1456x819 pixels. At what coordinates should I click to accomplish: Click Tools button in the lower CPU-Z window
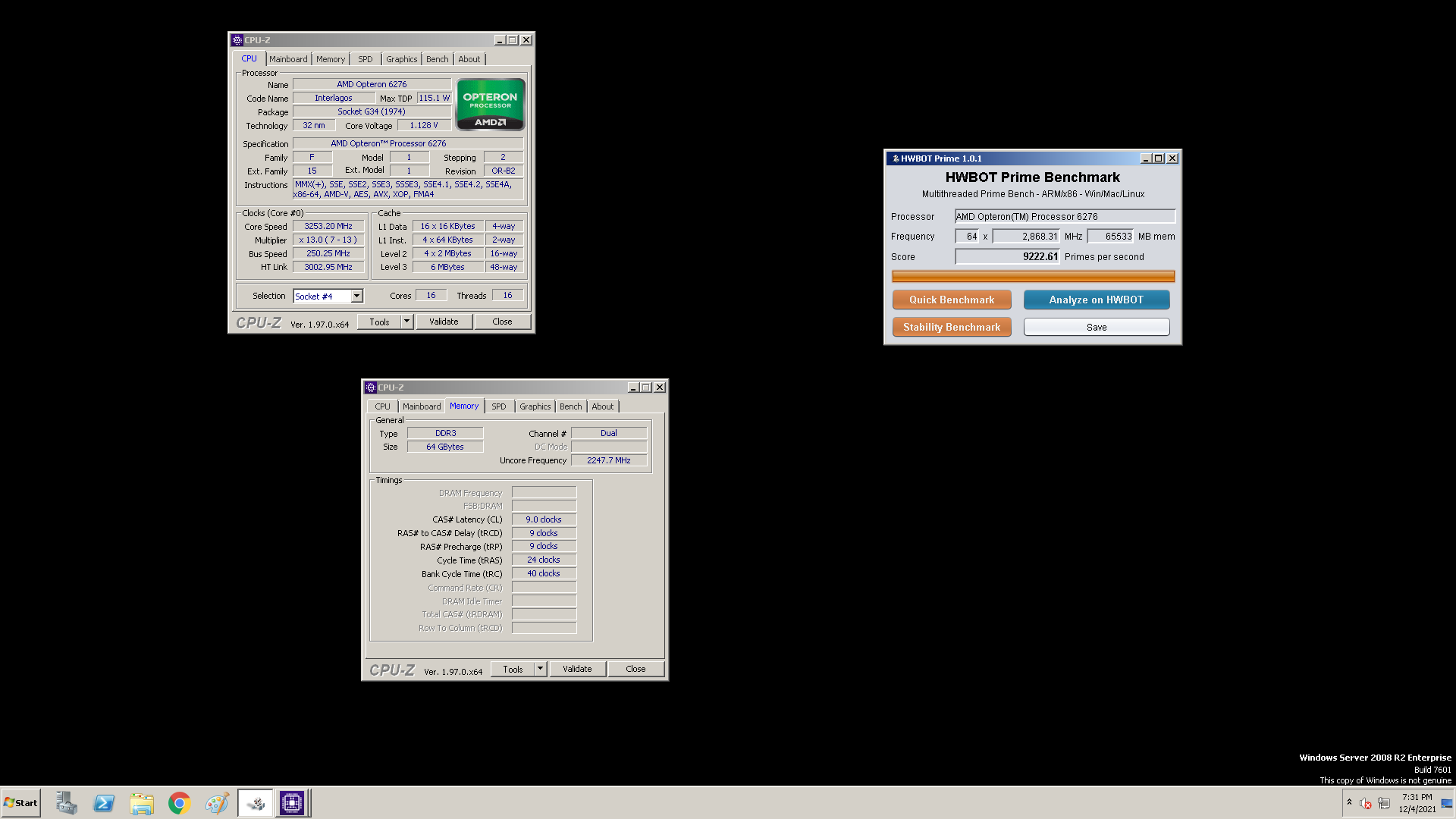click(513, 669)
